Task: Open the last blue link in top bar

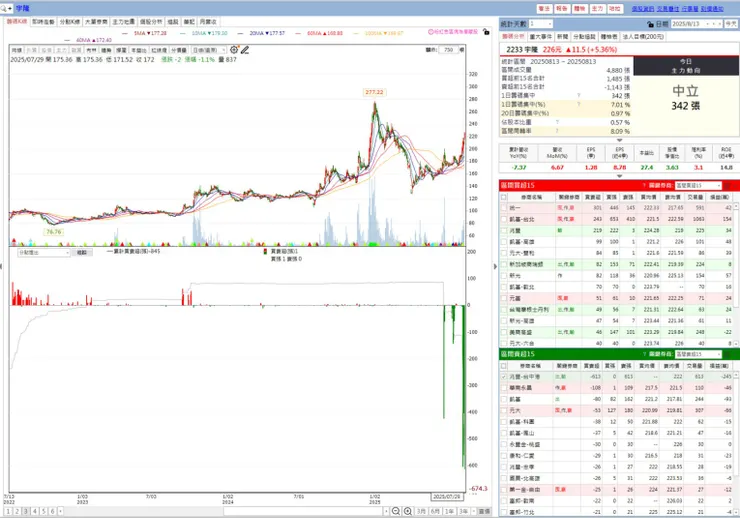Action: (712, 9)
